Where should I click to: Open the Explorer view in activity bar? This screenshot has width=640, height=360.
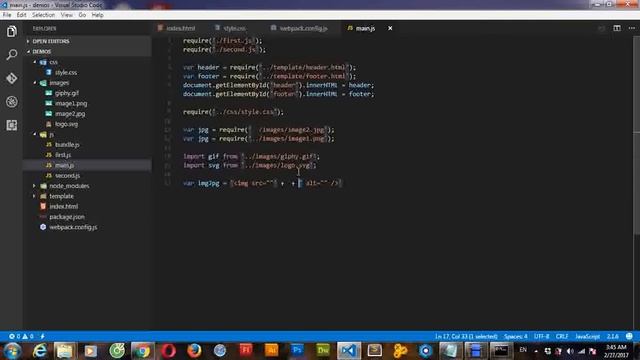[11, 31]
